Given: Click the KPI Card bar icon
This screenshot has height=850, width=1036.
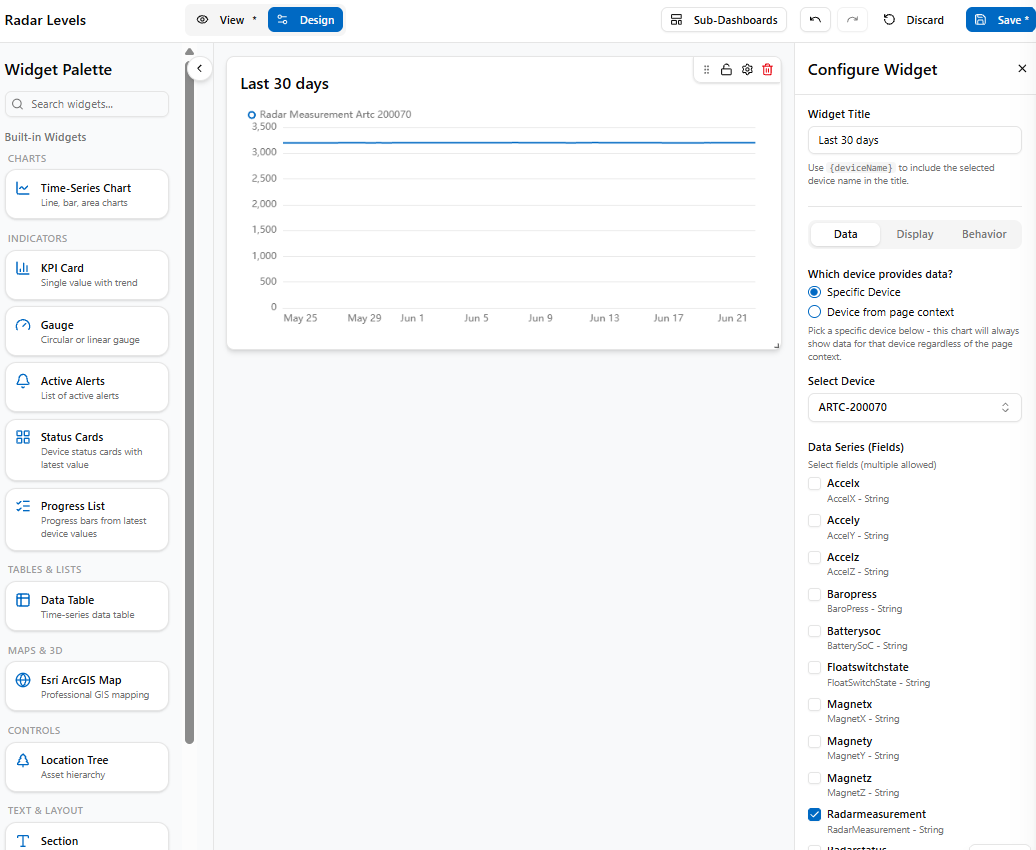Looking at the screenshot, I should [x=23, y=268].
